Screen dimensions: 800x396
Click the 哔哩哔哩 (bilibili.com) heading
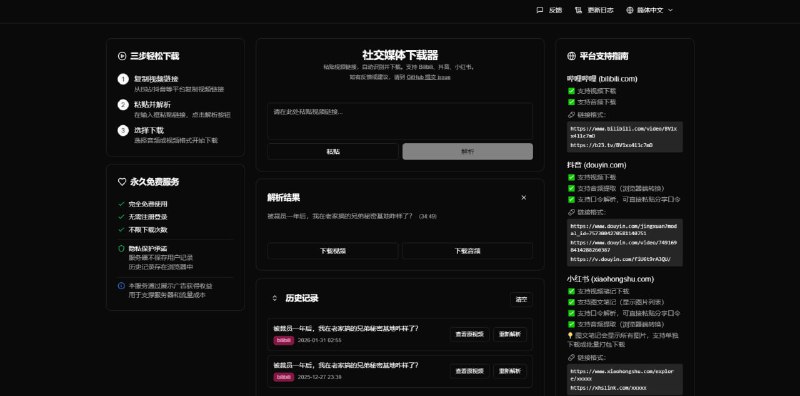[602, 79]
